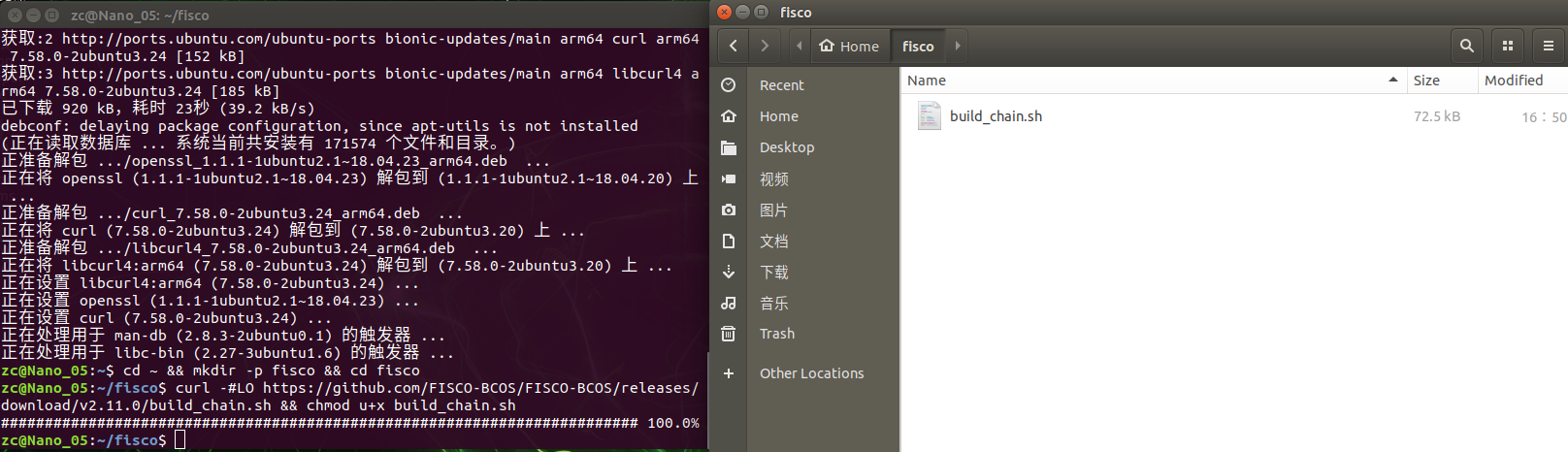Click the trash can sidebar icon

(729, 334)
